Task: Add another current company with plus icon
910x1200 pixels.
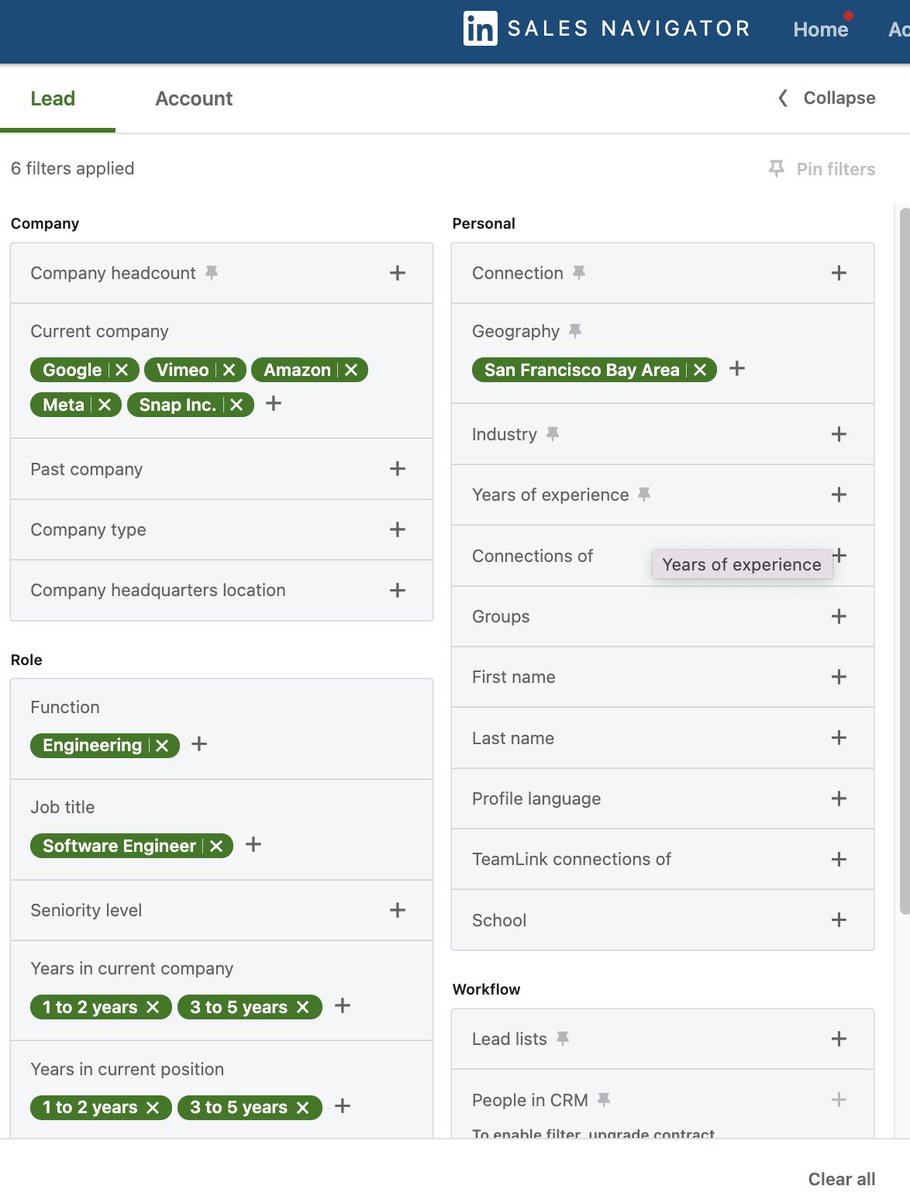Action: coord(273,404)
